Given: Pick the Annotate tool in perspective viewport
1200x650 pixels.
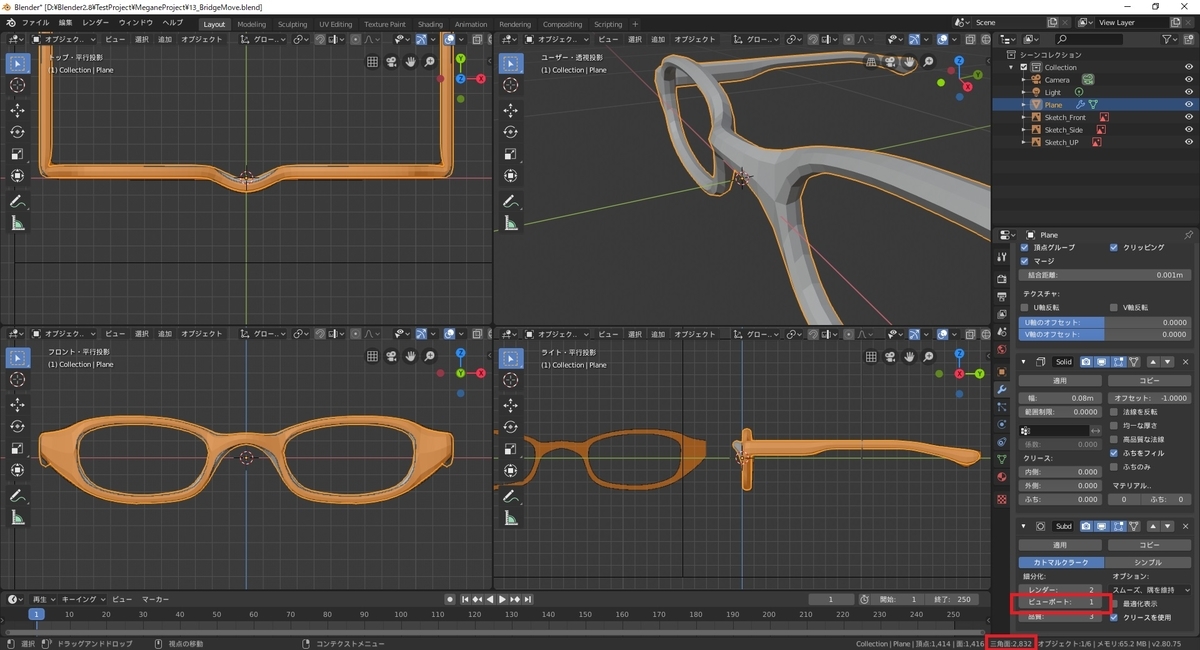Looking at the screenshot, I should [x=511, y=202].
